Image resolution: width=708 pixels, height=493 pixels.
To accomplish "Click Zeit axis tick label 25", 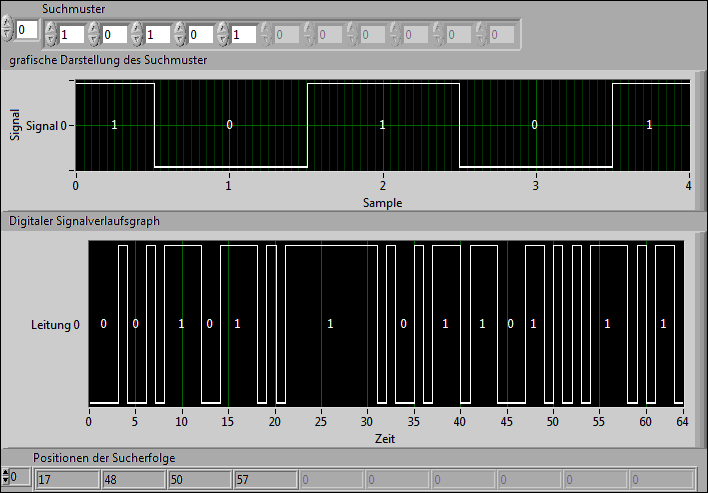I will (321, 422).
